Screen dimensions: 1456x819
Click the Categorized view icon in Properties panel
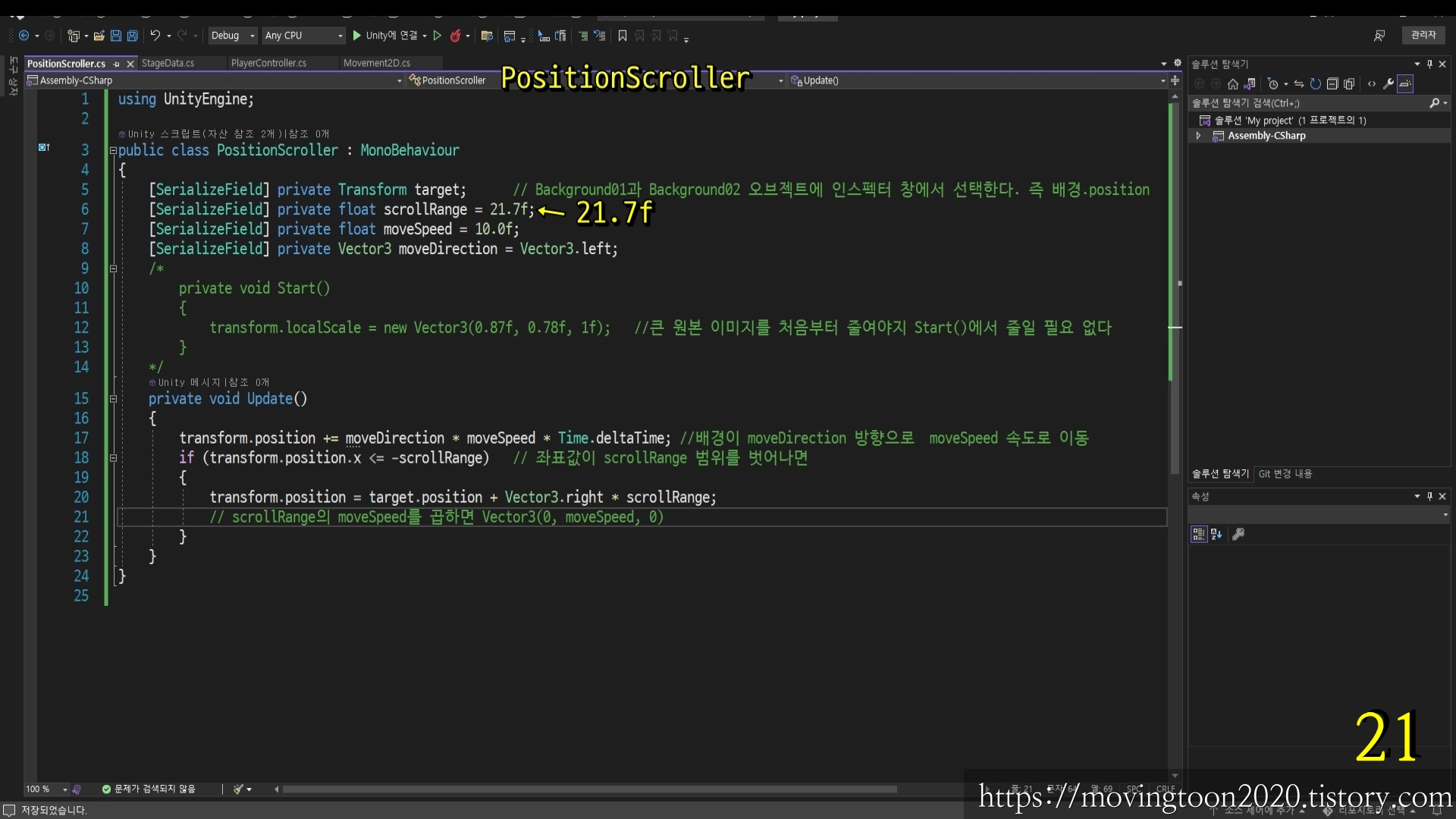(1198, 535)
